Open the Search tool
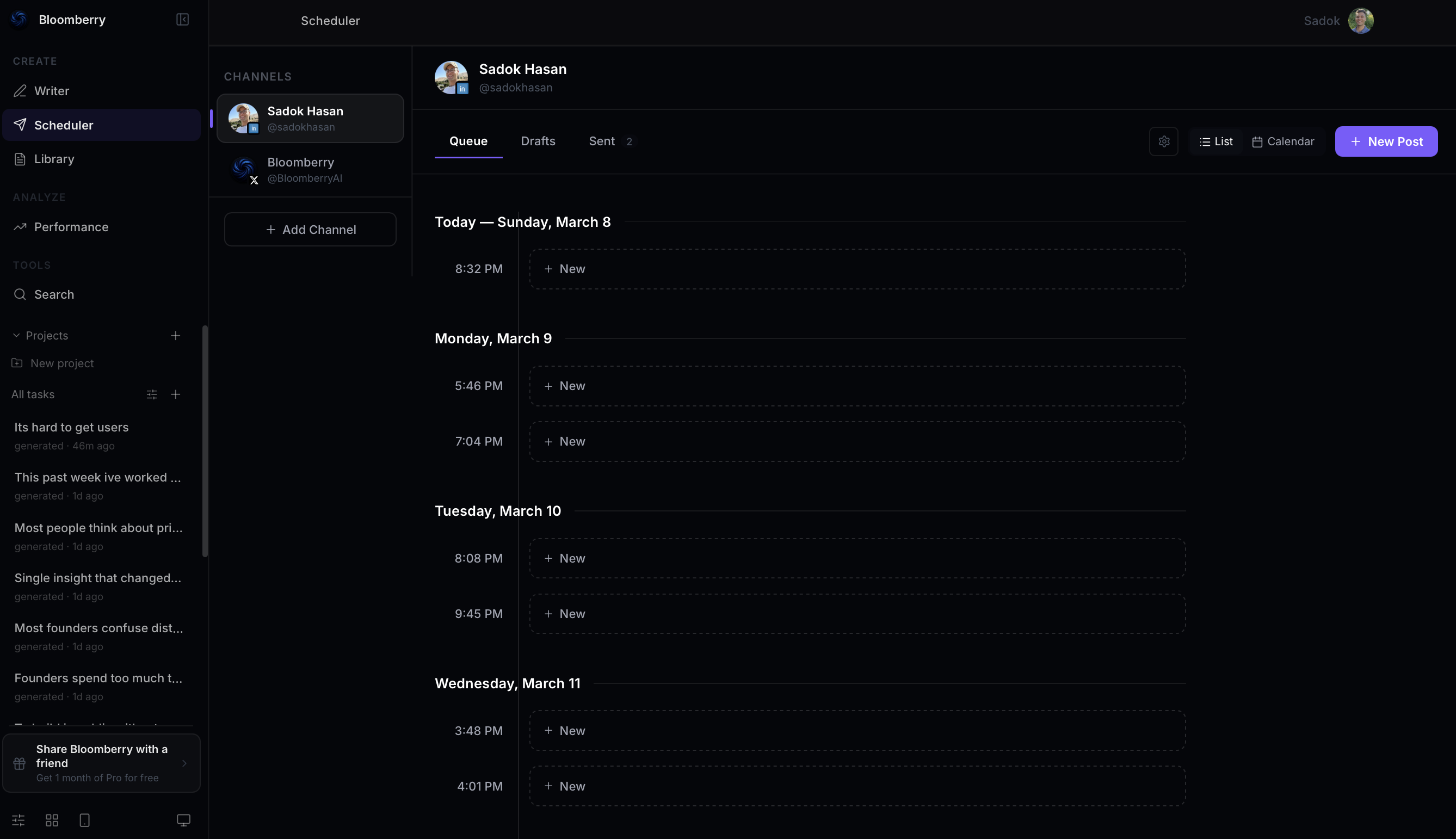1456x839 pixels. pos(101,294)
